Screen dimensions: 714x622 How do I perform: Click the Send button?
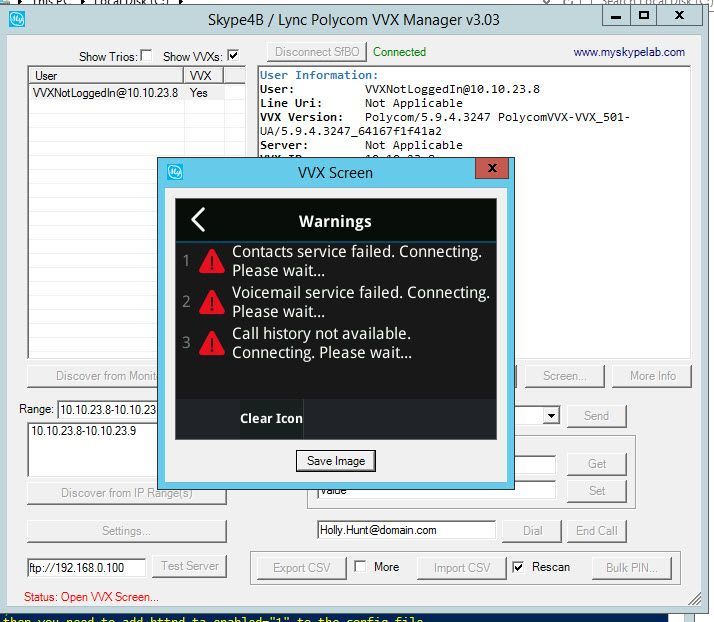(x=597, y=416)
